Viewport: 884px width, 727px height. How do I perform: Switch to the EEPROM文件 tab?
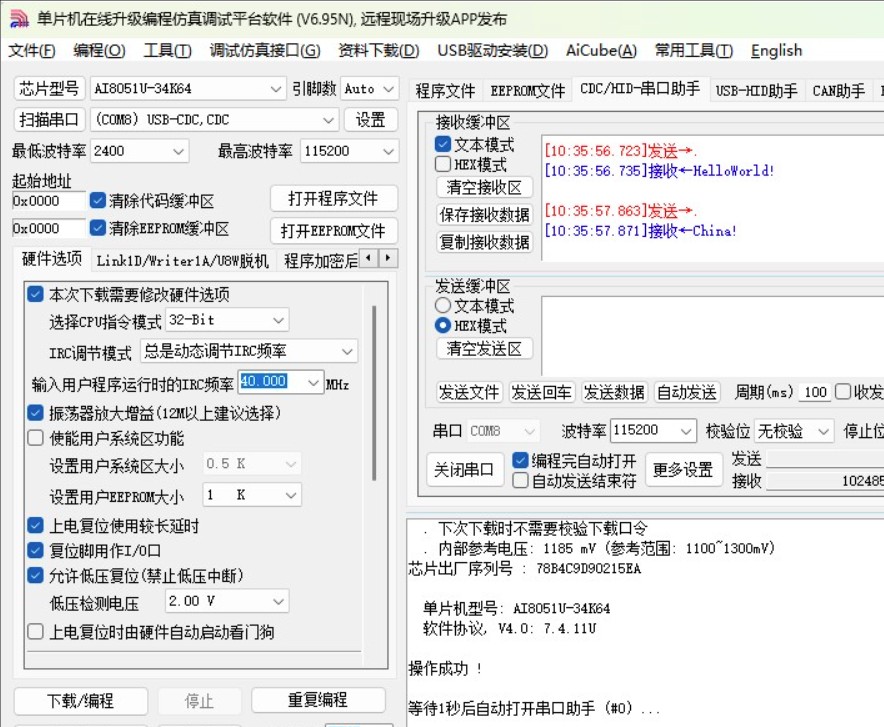tap(527, 91)
